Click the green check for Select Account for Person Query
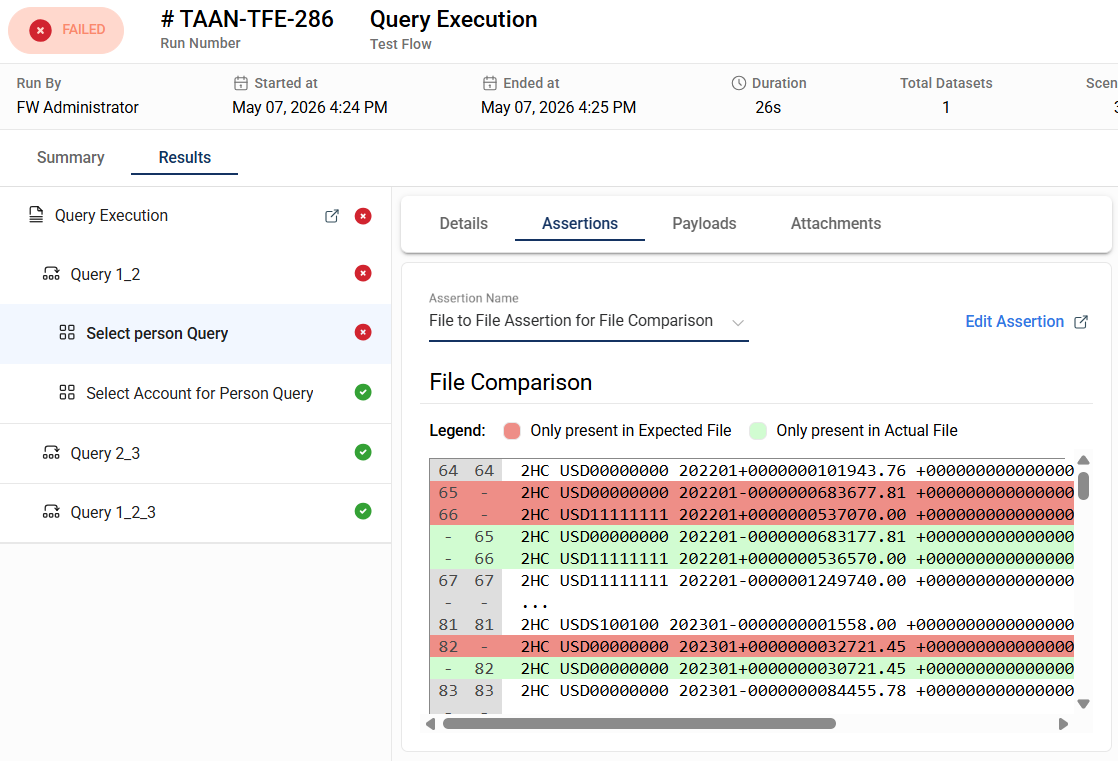This screenshot has height=761, width=1118. (363, 392)
